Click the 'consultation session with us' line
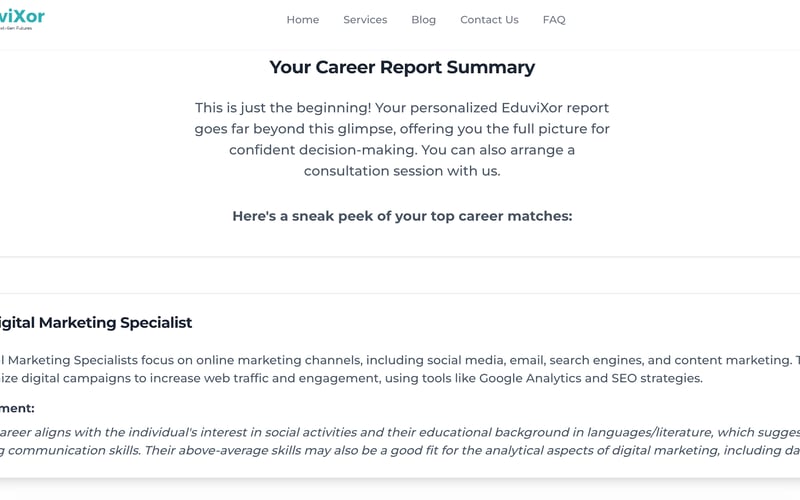The height and width of the screenshot is (500, 800). (x=402, y=171)
